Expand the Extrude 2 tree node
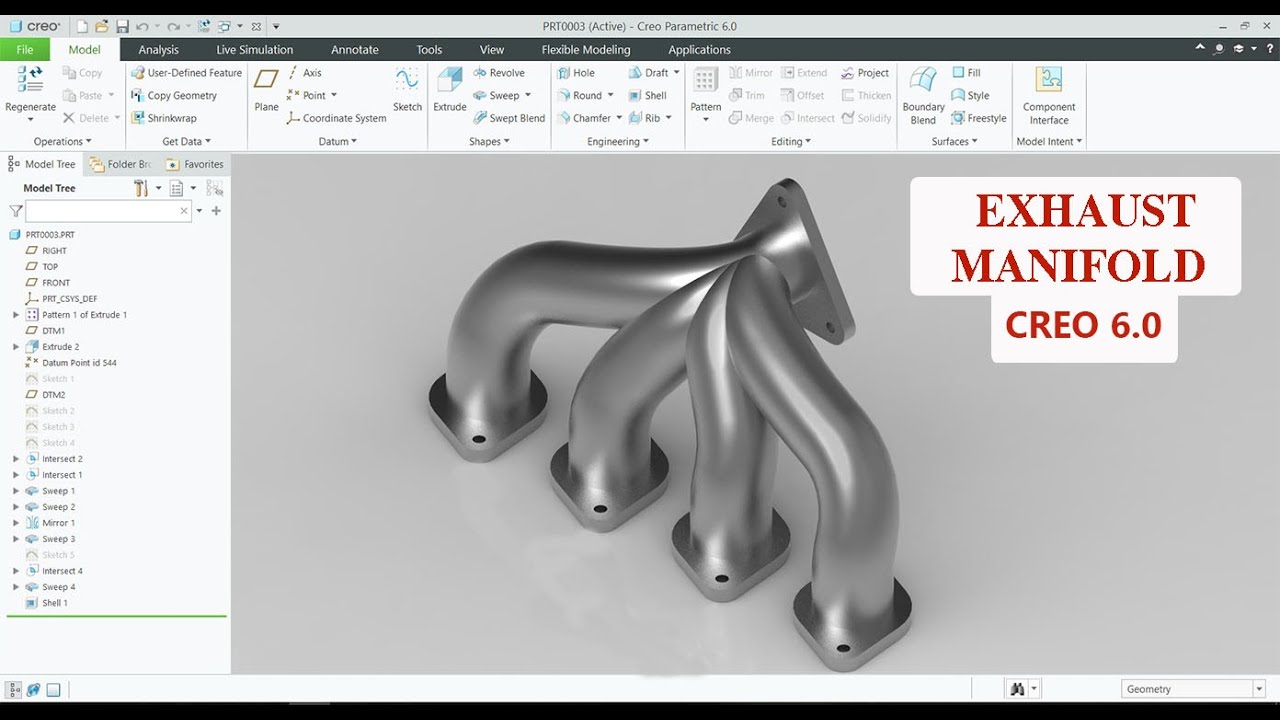This screenshot has height=720, width=1280. (x=16, y=347)
